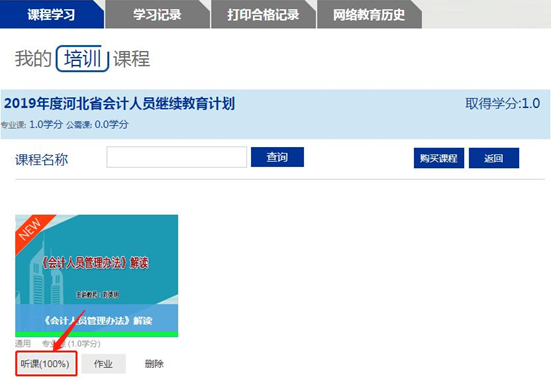Image resolution: width=551 pixels, height=388 pixels.
Task: Click the 听课(100%) button
Action: [46, 364]
